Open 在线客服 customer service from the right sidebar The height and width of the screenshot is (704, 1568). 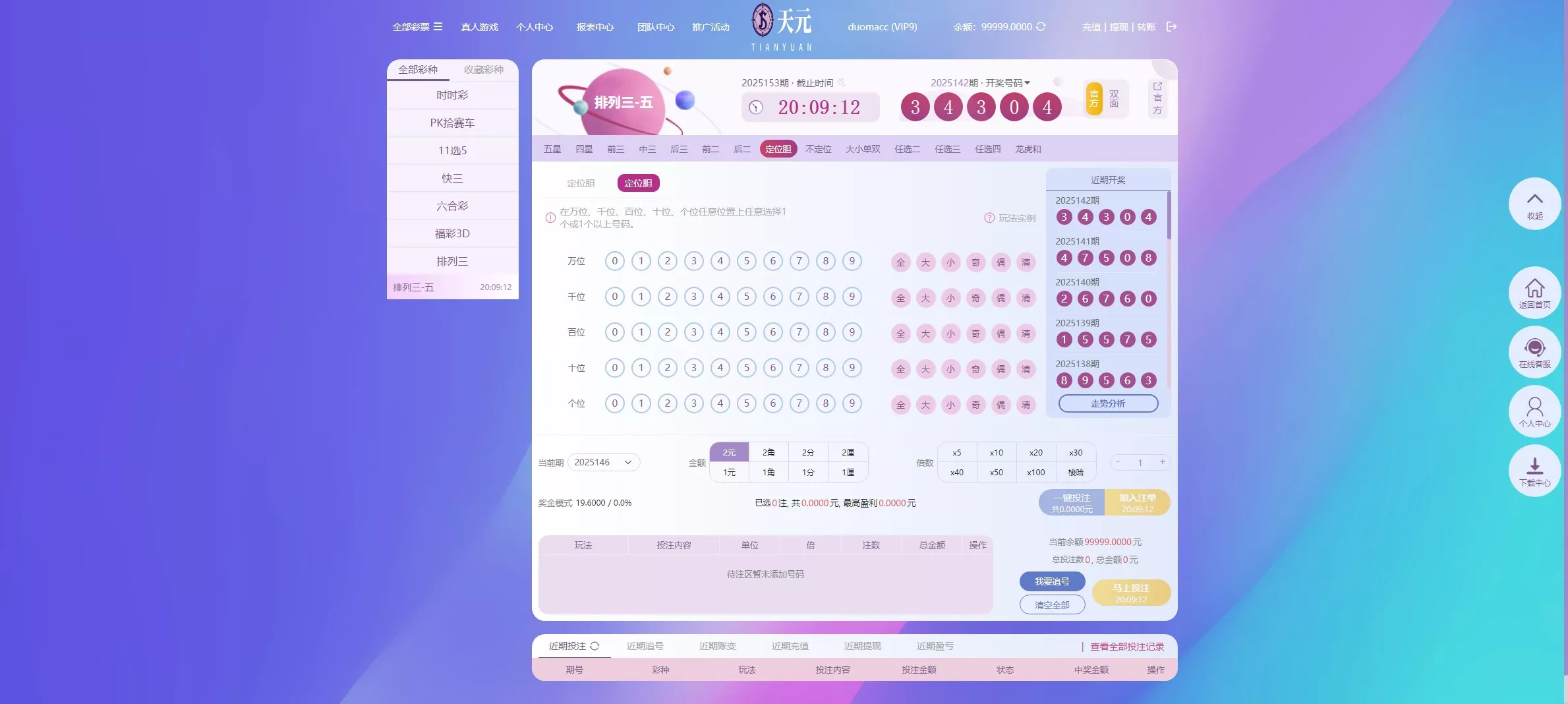pyautogui.click(x=1534, y=351)
